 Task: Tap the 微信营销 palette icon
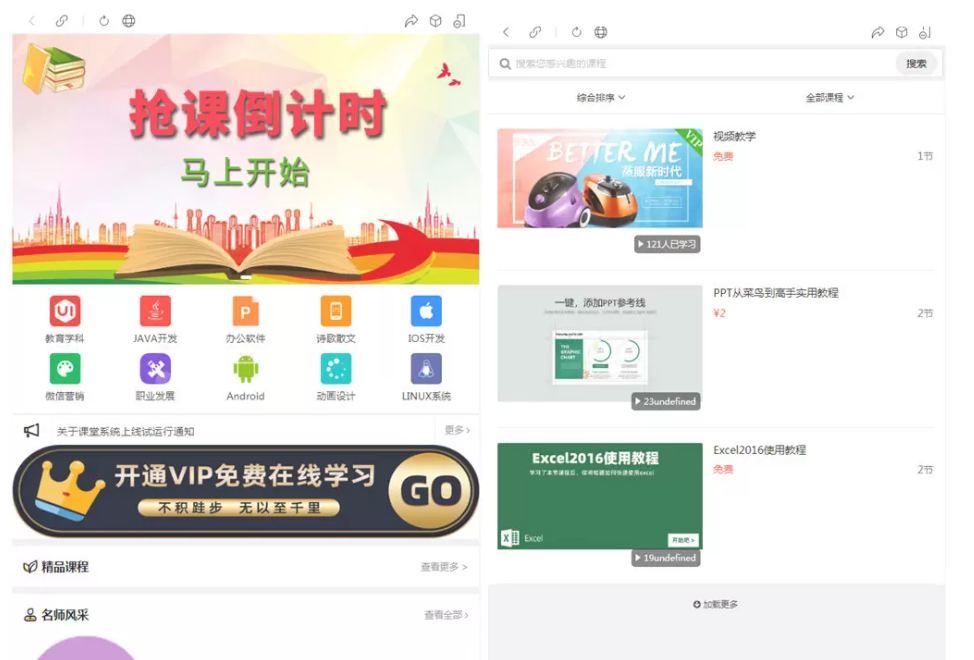[x=65, y=369]
